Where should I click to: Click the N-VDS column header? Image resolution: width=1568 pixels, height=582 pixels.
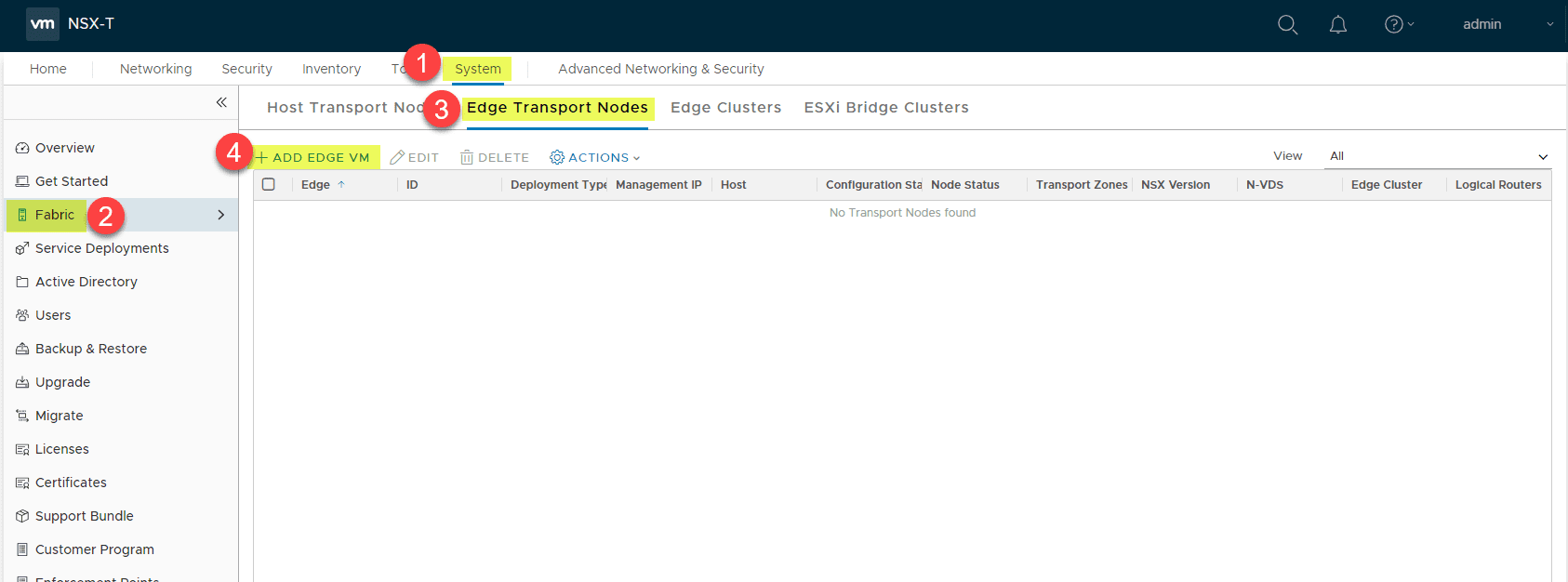pos(1265,185)
